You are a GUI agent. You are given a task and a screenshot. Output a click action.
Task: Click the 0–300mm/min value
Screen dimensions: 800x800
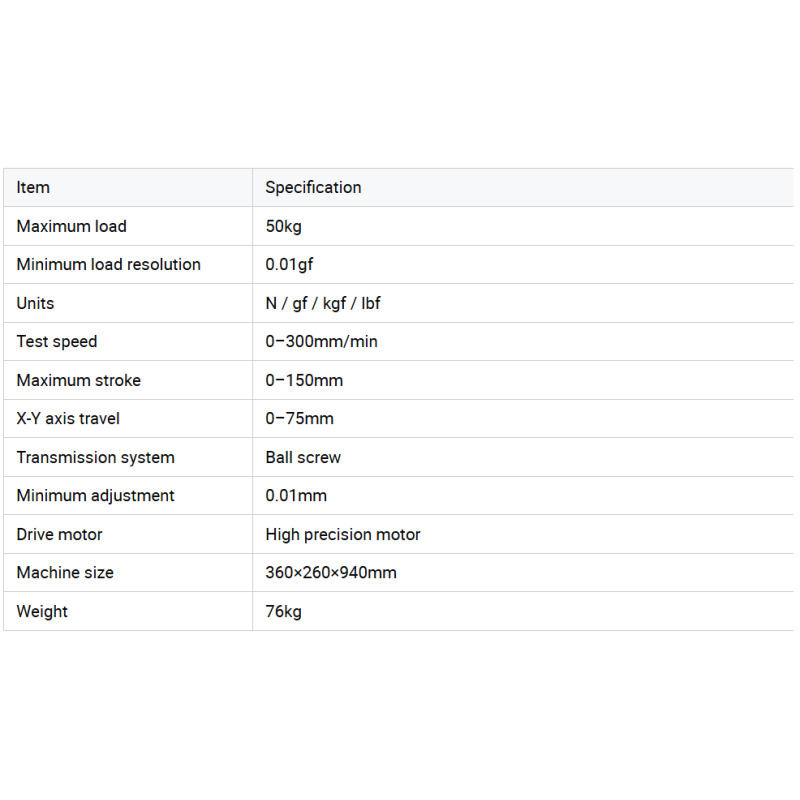(321, 341)
